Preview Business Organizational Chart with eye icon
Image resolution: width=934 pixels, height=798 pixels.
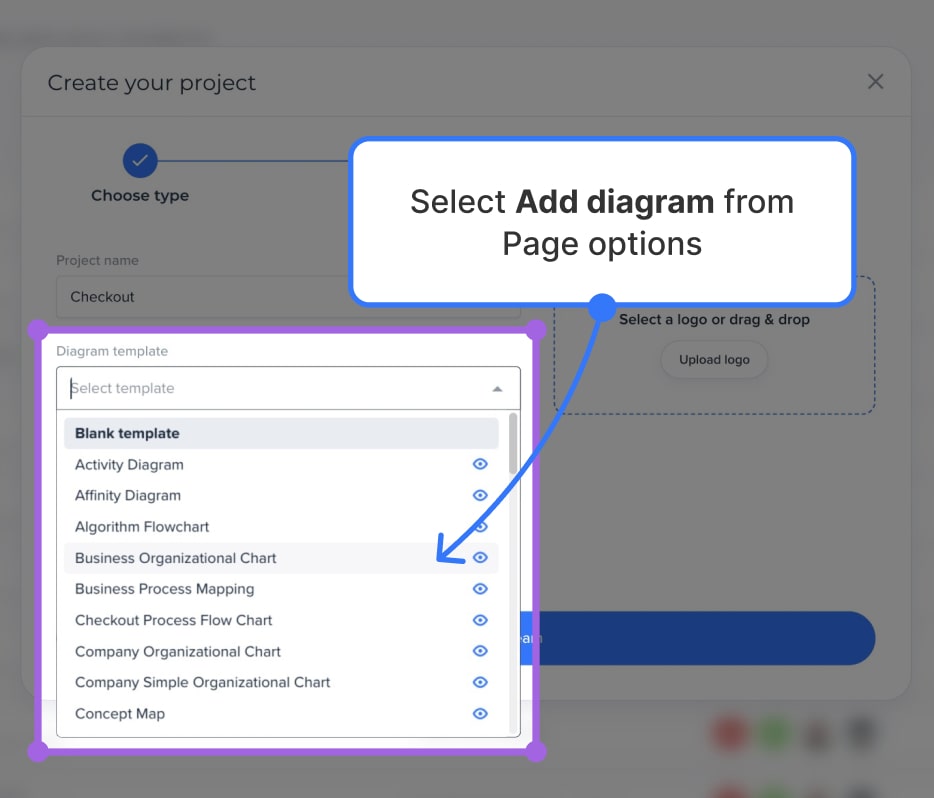[480, 558]
